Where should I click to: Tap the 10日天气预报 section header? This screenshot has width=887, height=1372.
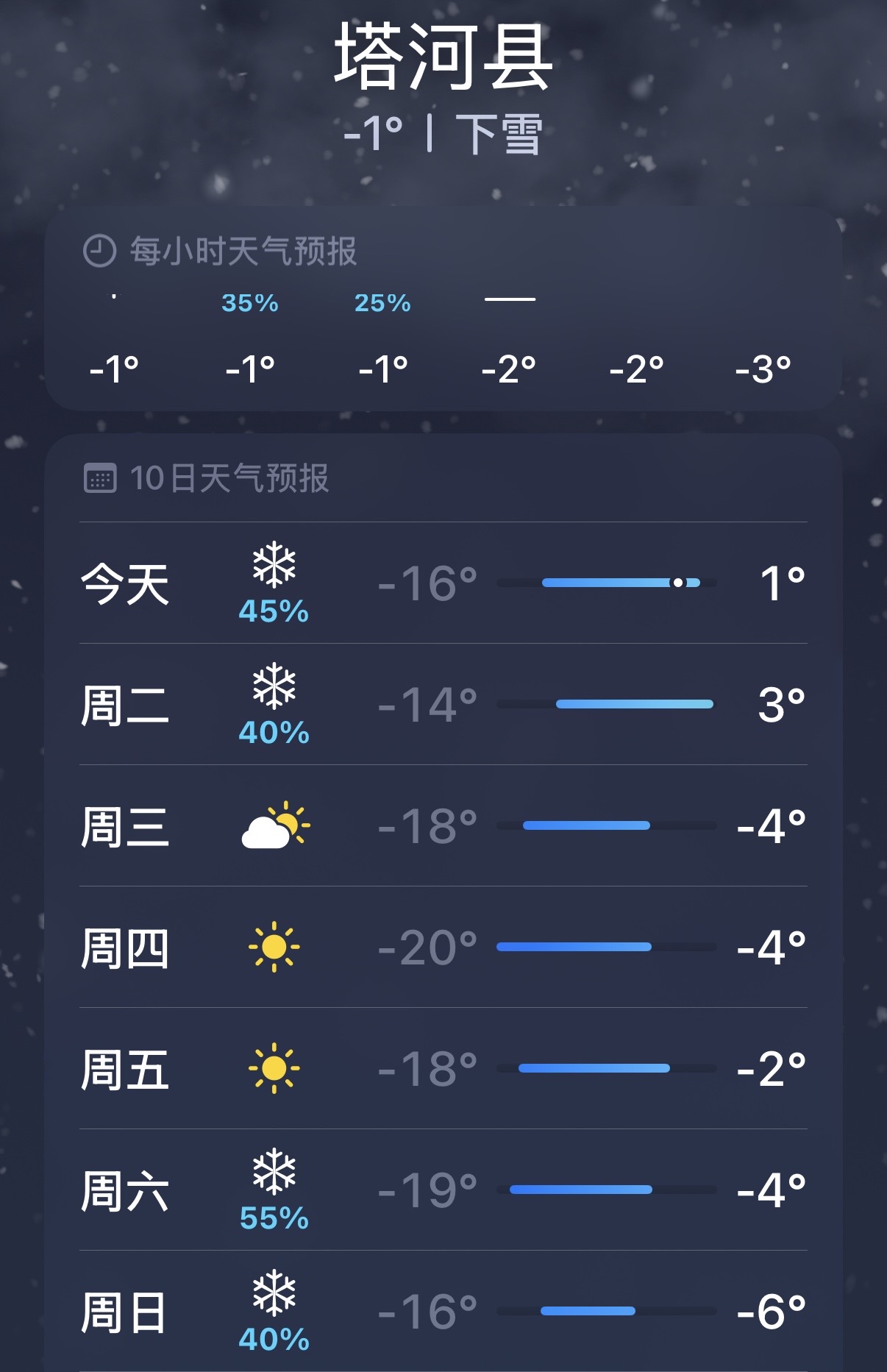229,478
